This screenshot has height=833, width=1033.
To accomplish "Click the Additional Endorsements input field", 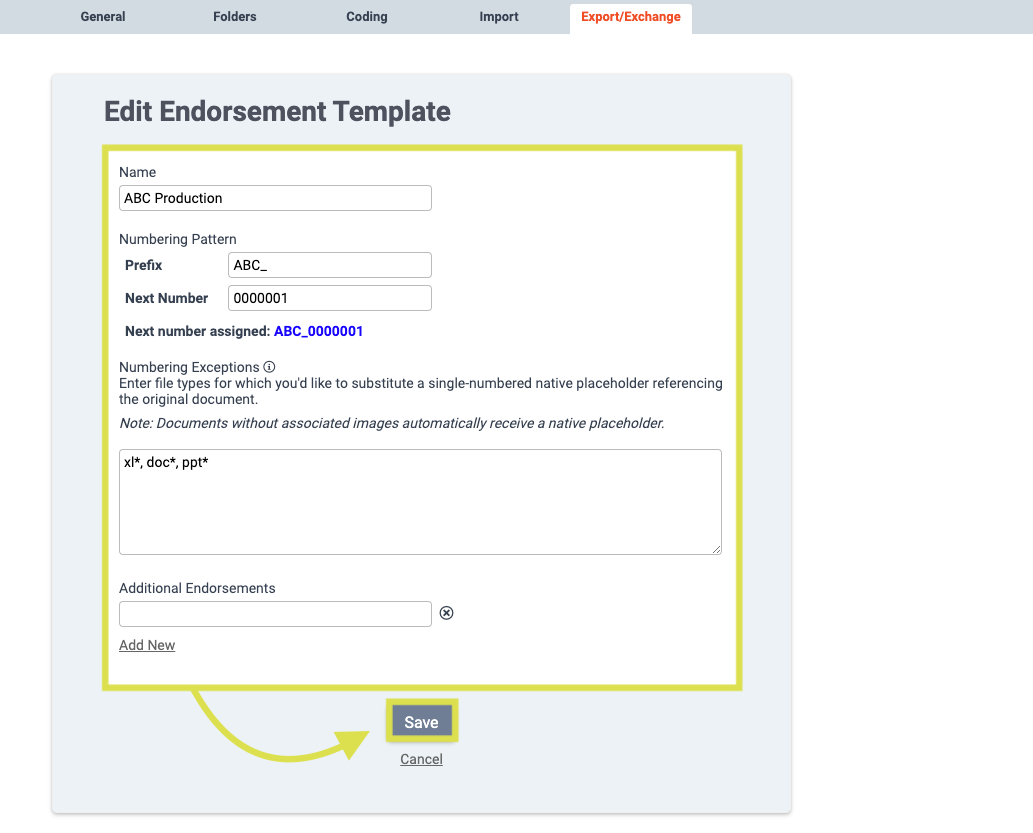I will click(x=275, y=614).
